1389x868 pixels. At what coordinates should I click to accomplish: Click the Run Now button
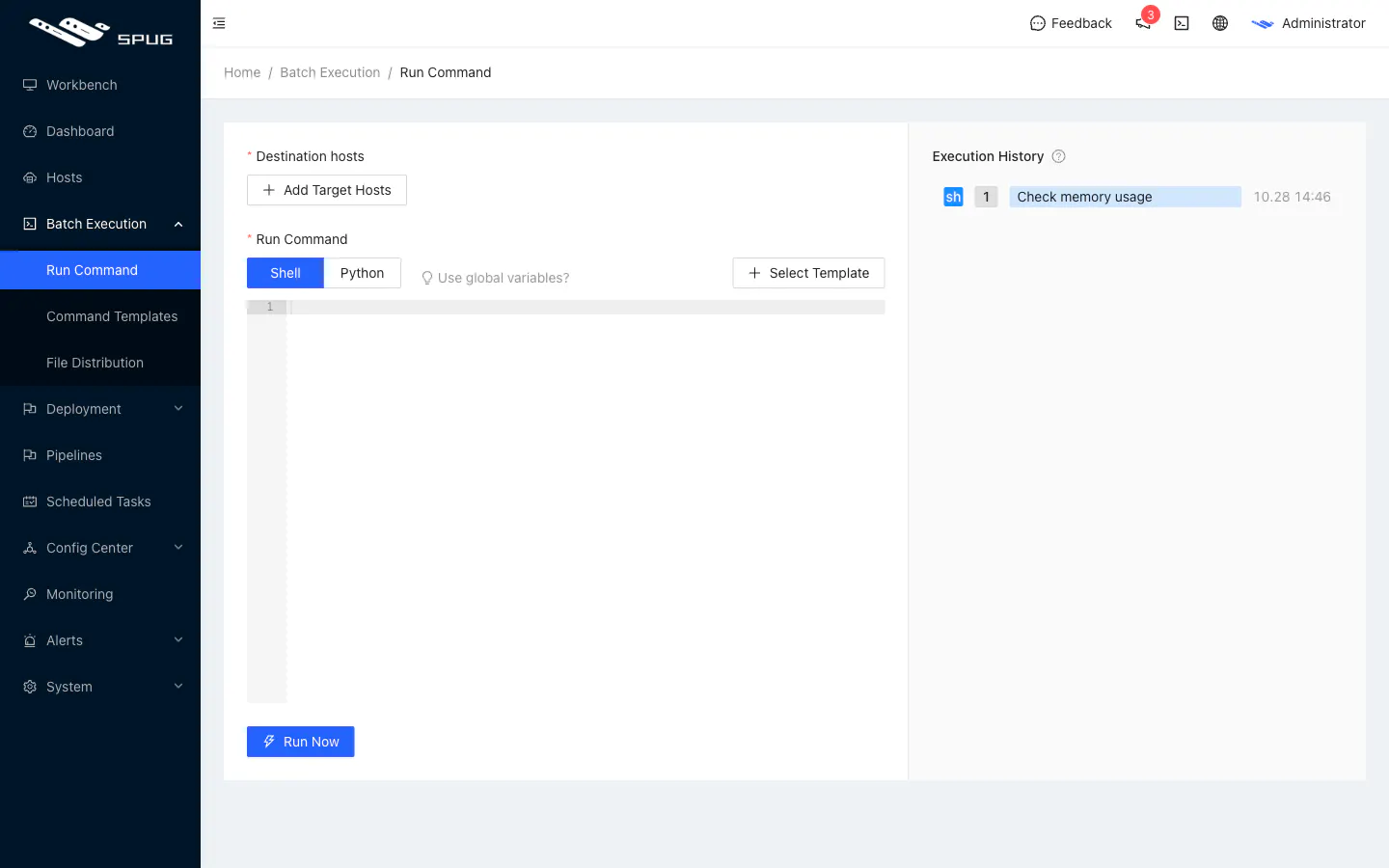(x=301, y=742)
